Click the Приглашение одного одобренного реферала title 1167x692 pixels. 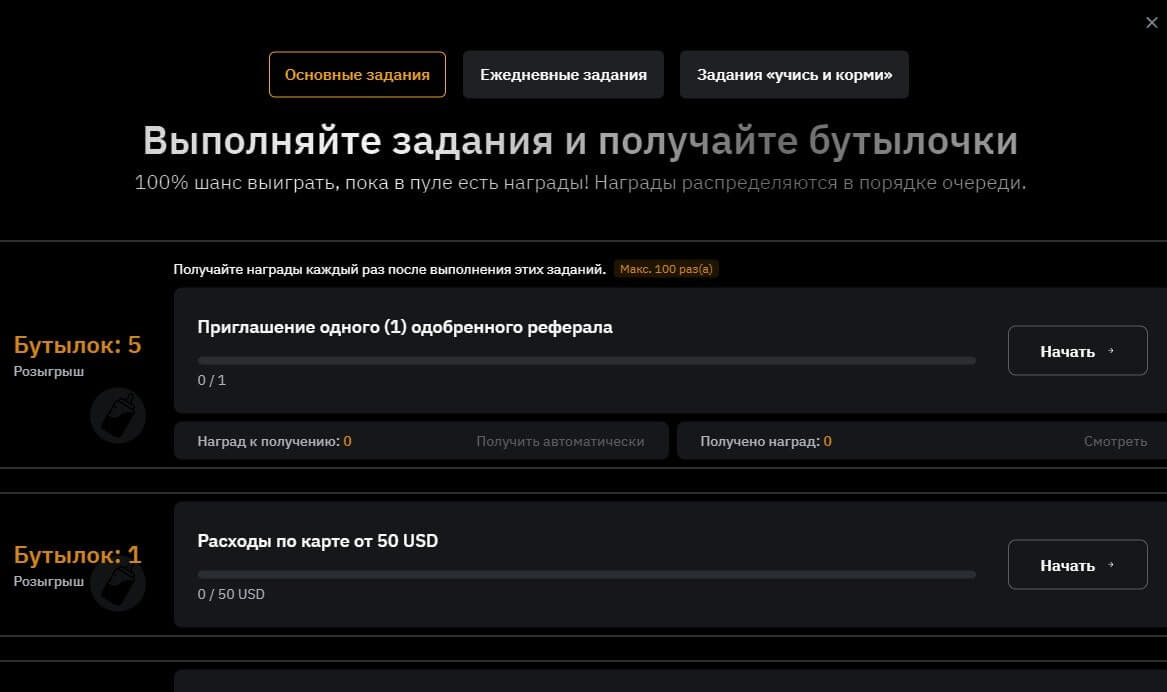coord(405,327)
